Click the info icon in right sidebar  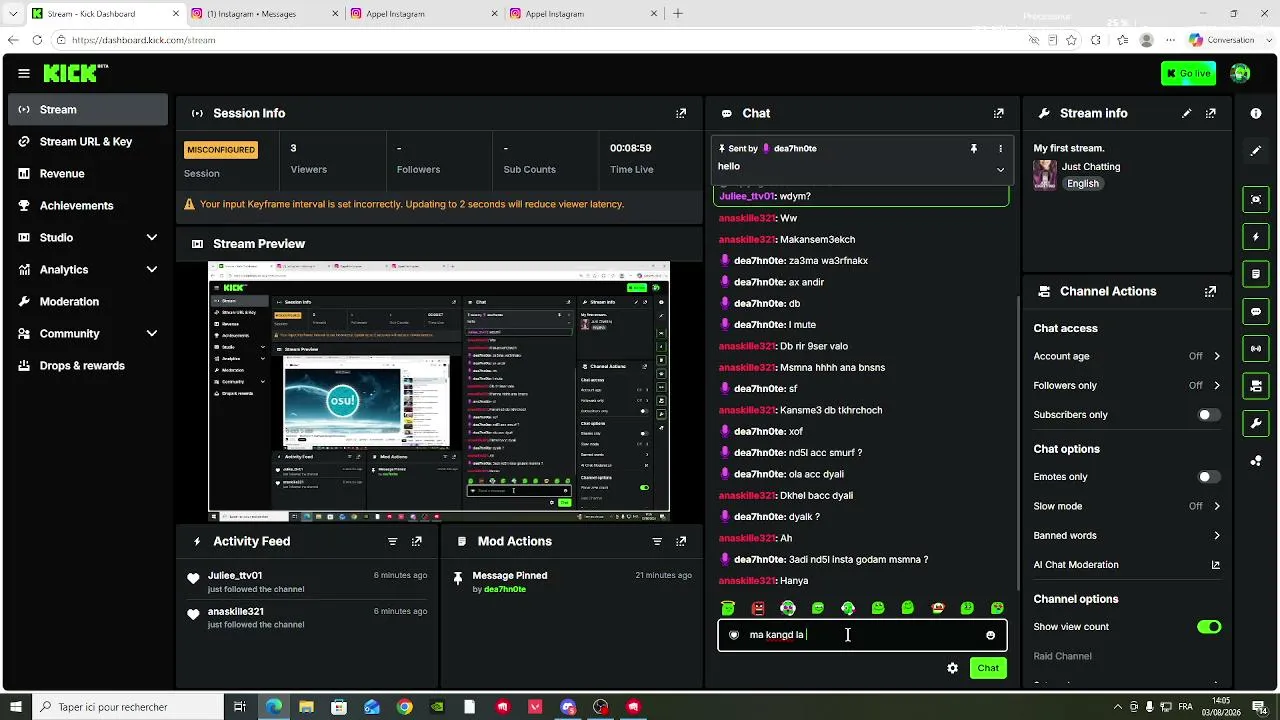(1256, 114)
